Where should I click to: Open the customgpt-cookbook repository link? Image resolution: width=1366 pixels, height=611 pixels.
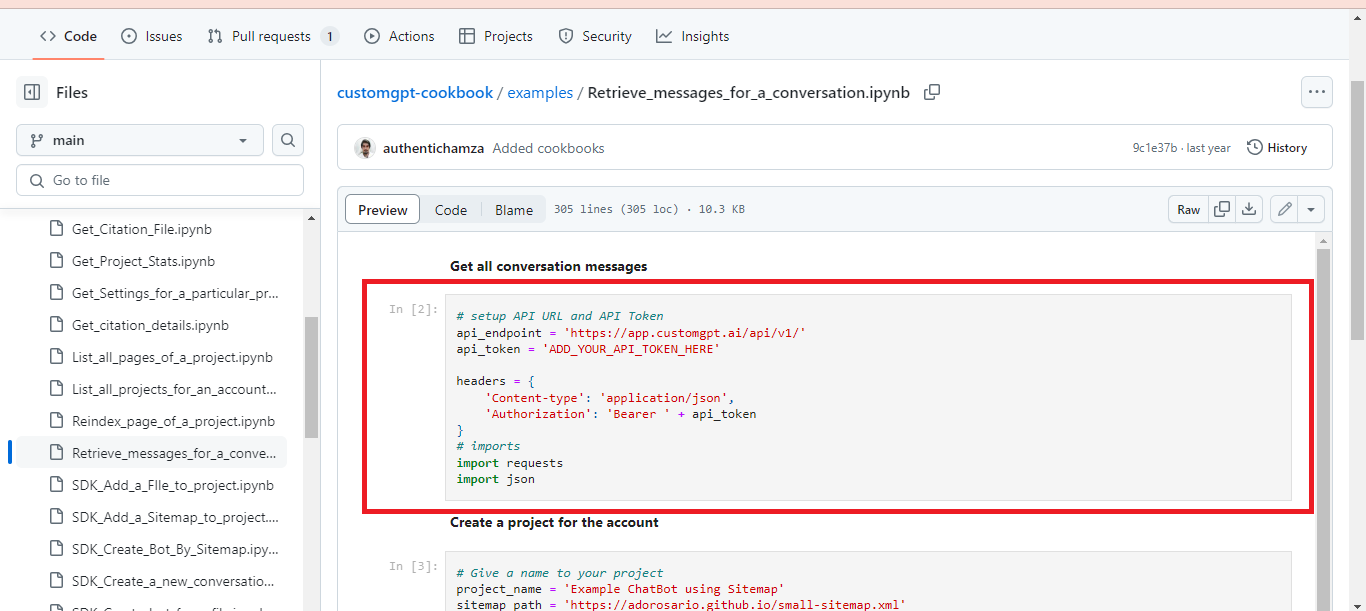pyautogui.click(x=415, y=92)
